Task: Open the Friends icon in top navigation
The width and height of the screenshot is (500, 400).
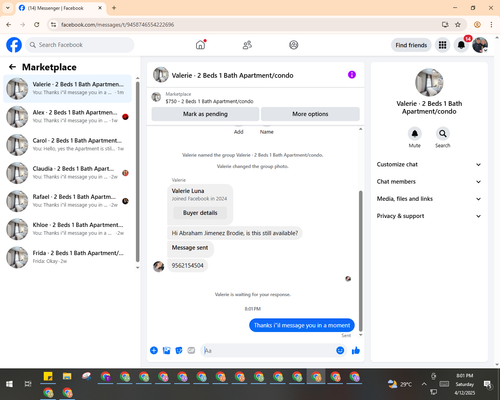Action: point(247,45)
